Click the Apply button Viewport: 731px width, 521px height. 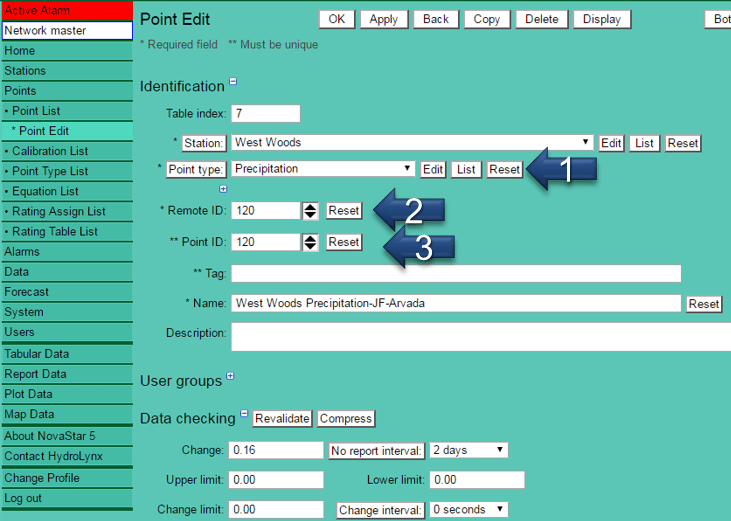(x=384, y=19)
